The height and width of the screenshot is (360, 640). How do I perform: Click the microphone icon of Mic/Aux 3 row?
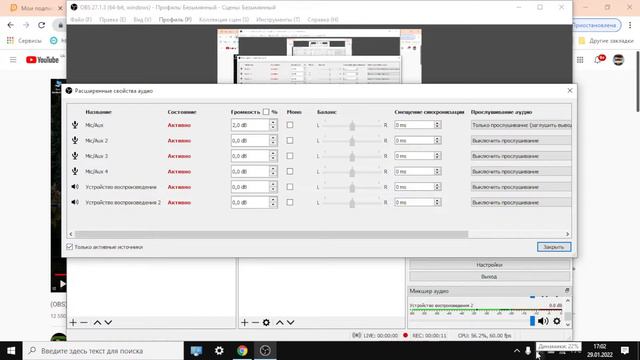click(75, 156)
